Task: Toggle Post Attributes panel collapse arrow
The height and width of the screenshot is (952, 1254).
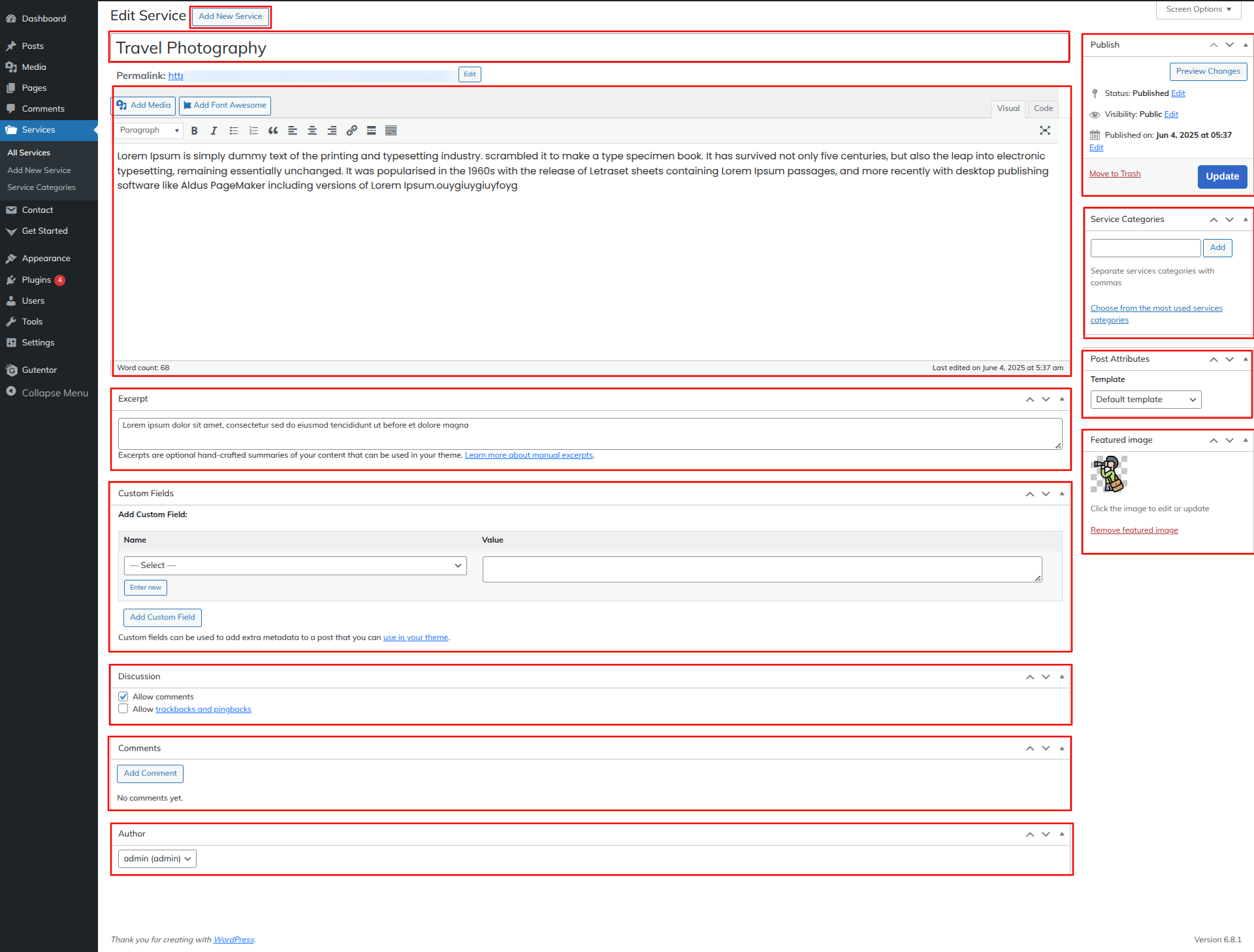Action: (x=1246, y=359)
